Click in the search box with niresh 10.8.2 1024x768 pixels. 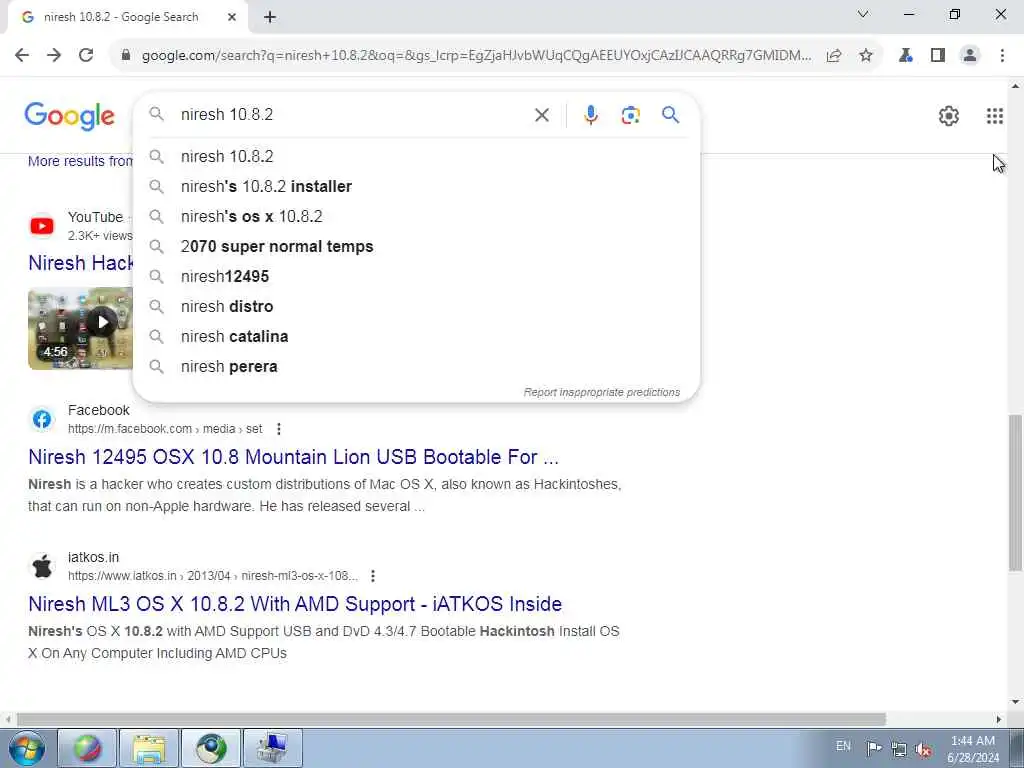[353, 115]
